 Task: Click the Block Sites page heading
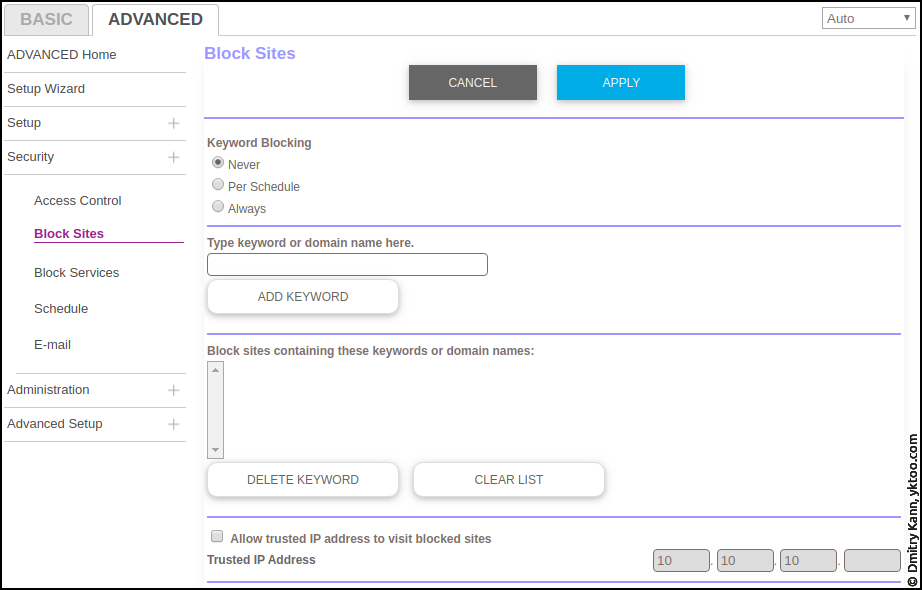pyautogui.click(x=250, y=54)
